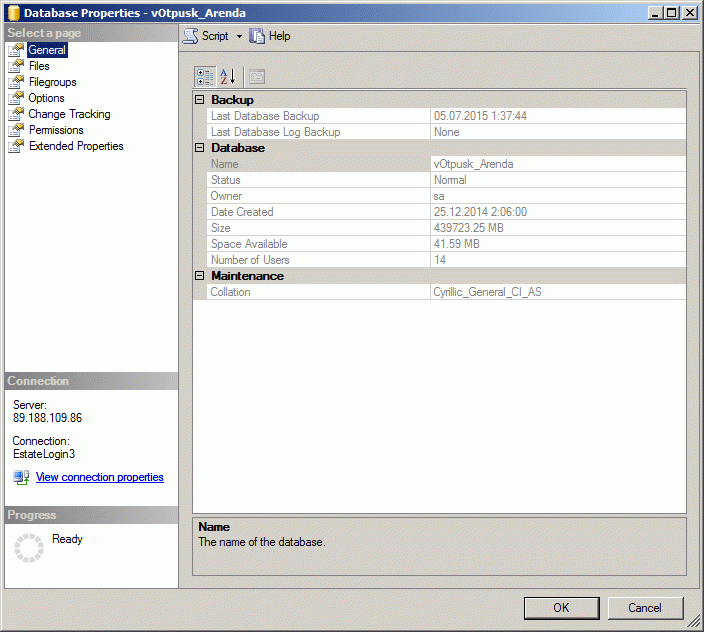Click the Ready progress spinner

(x=29, y=548)
